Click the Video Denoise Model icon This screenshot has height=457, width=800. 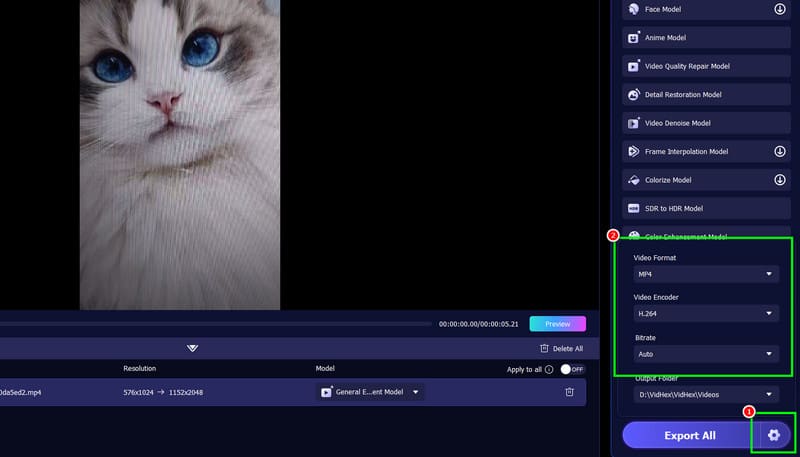tap(634, 123)
